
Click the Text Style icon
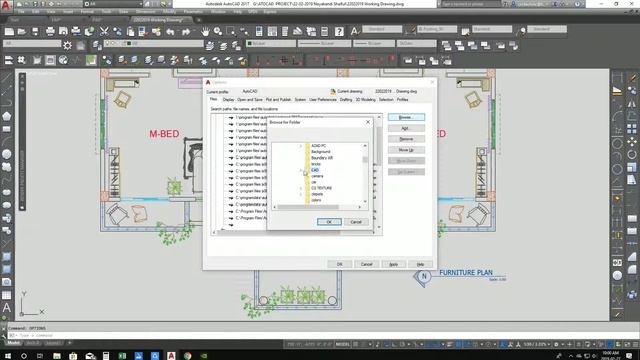point(354,31)
